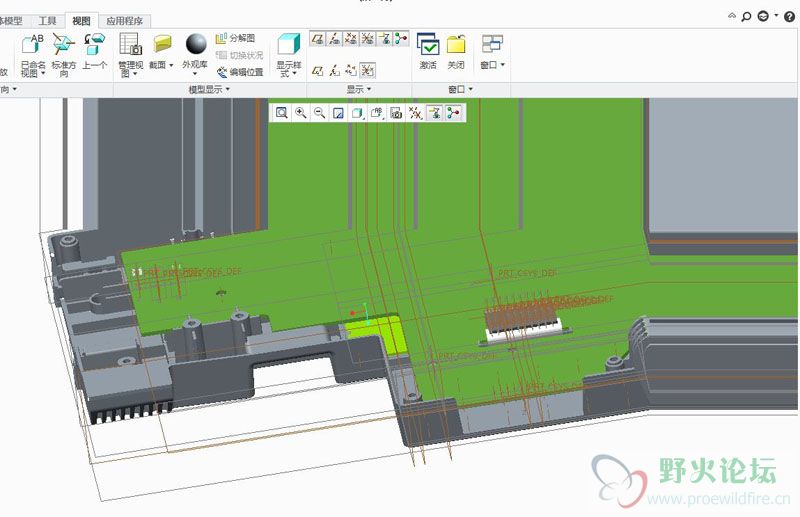
Task: Open datum display filters in graphics toolbar
Action: point(415,113)
